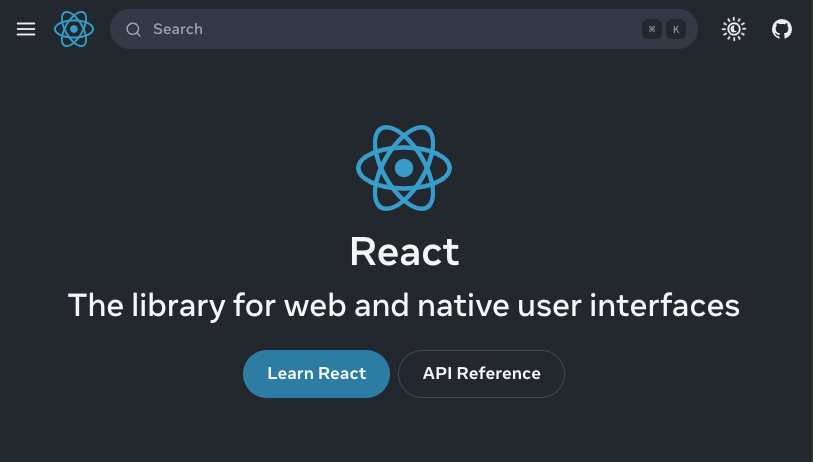Click the word "library" in tagline
Screen dimensions: 813x462
[178, 306]
